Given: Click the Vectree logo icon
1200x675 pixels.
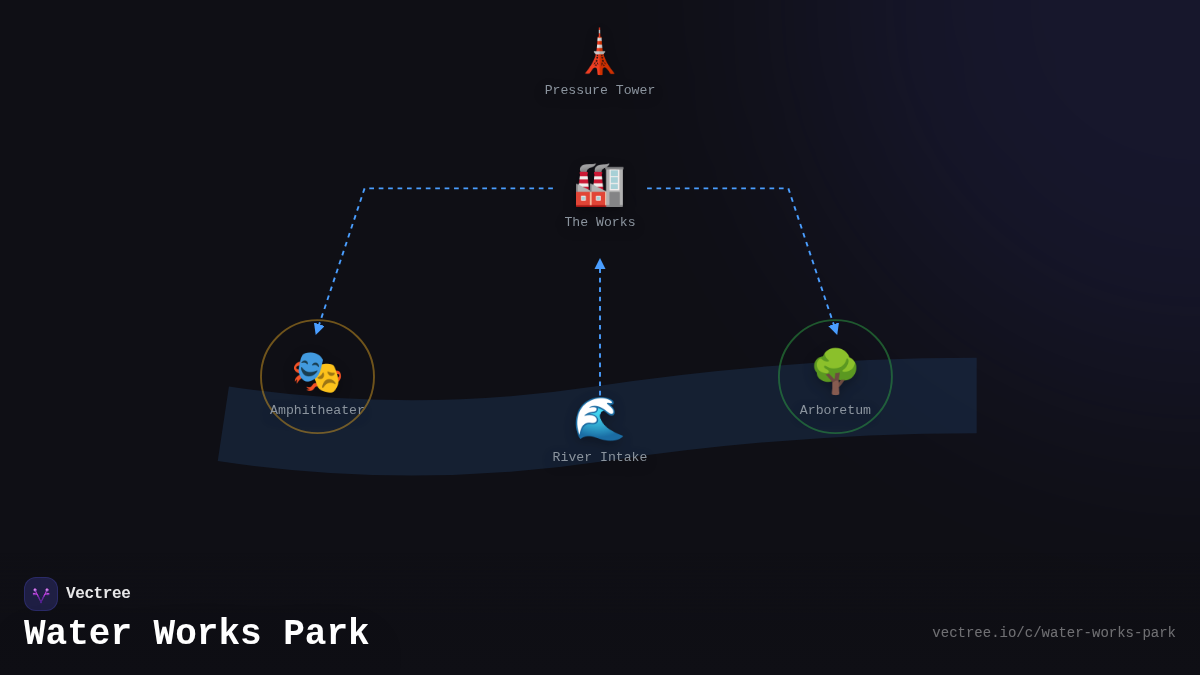Looking at the screenshot, I should [41, 594].
